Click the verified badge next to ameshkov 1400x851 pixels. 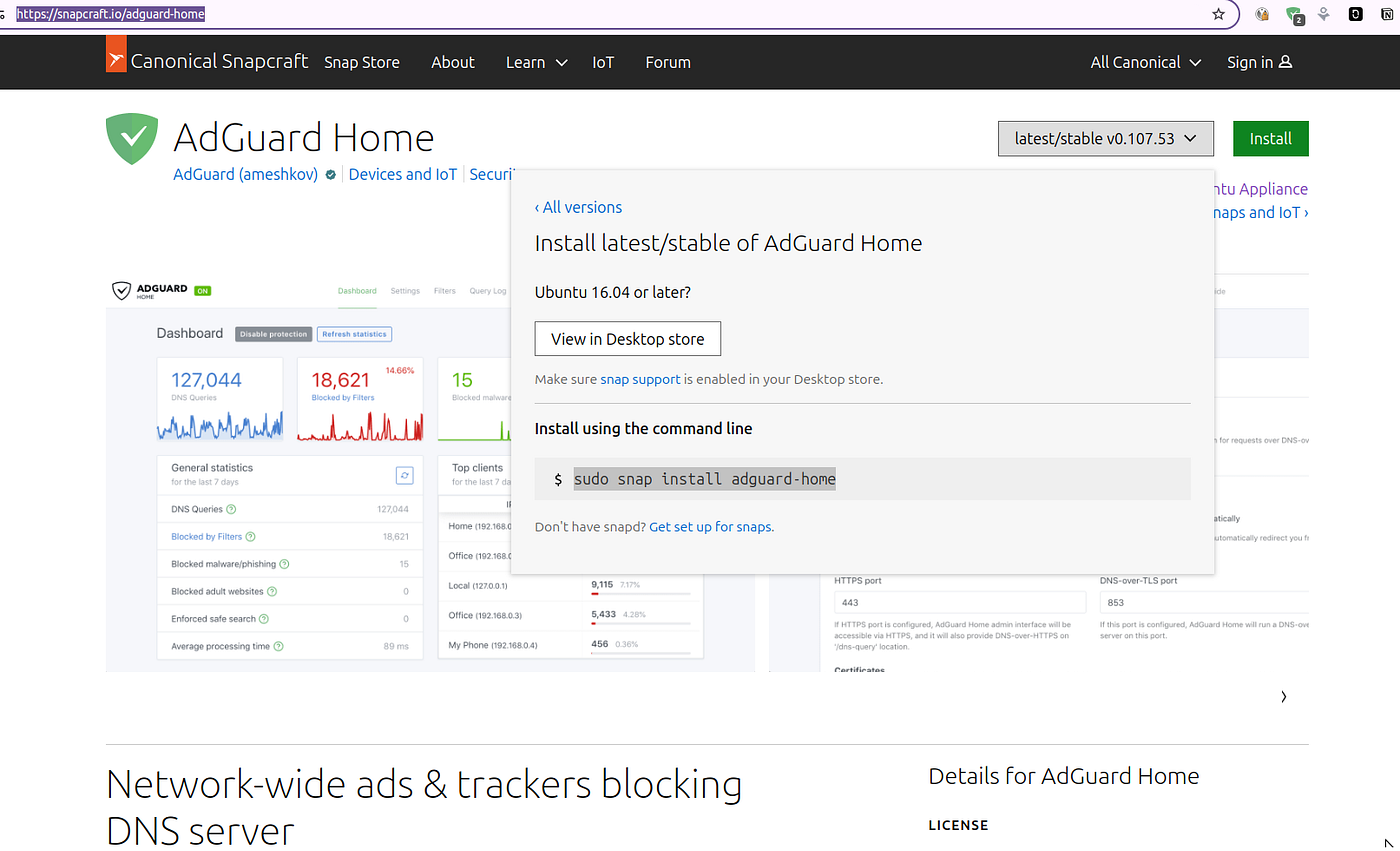click(x=330, y=174)
